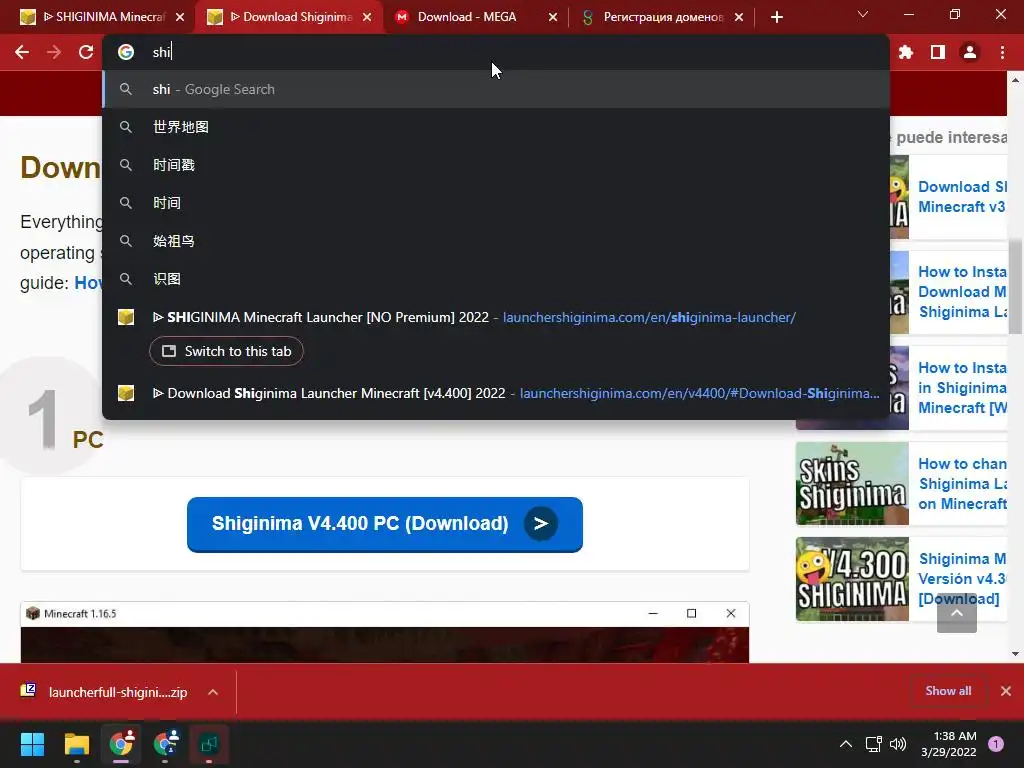The image size is (1024, 768).
Task: Open File Explorer from taskbar
Action: pyautogui.click(x=76, y=744)
